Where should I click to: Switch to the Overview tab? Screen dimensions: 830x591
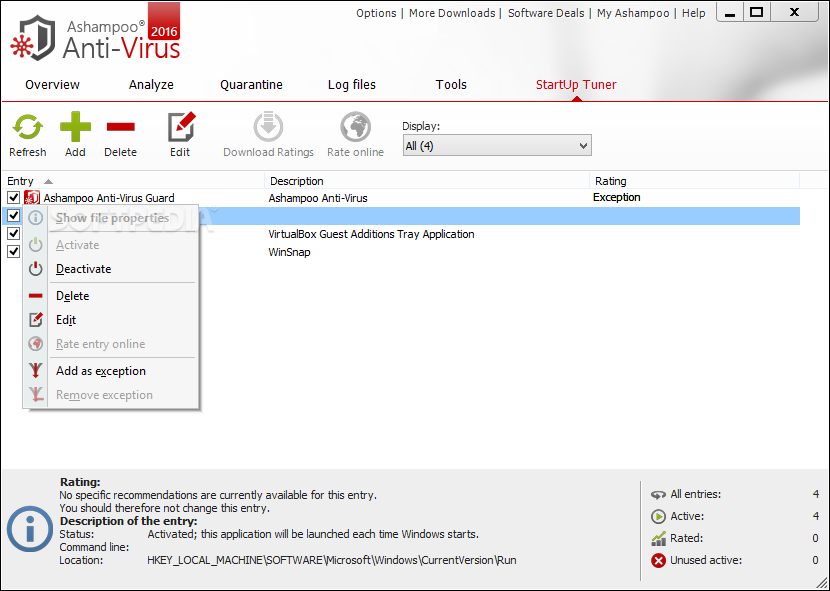tap(52, 85)
